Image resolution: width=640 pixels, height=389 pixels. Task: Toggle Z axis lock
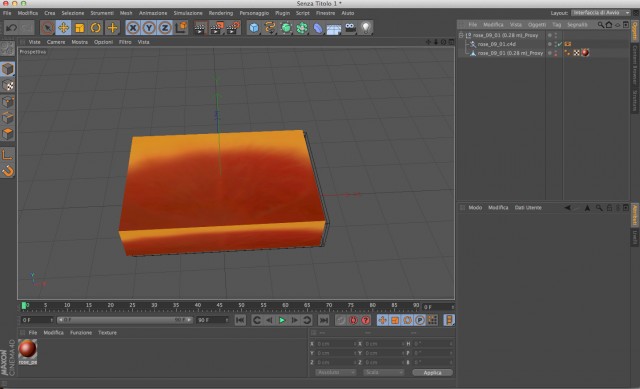pos(165,28)
